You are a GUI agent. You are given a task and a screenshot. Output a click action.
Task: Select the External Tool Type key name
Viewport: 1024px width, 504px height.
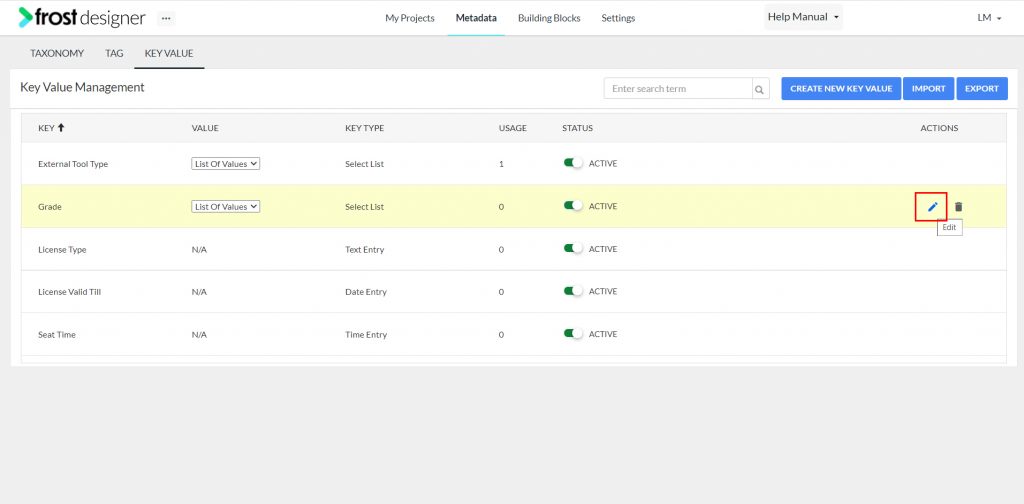[x=73, y=164]
